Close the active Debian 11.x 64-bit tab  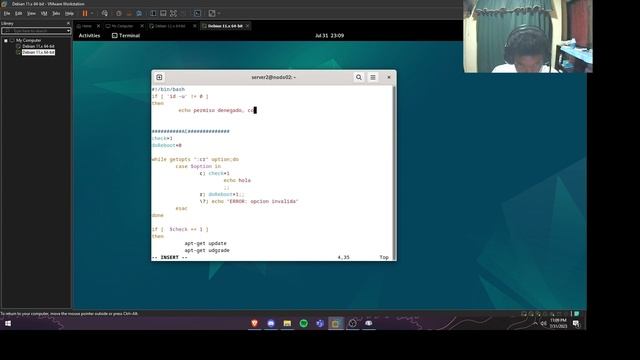click(247, 26)
